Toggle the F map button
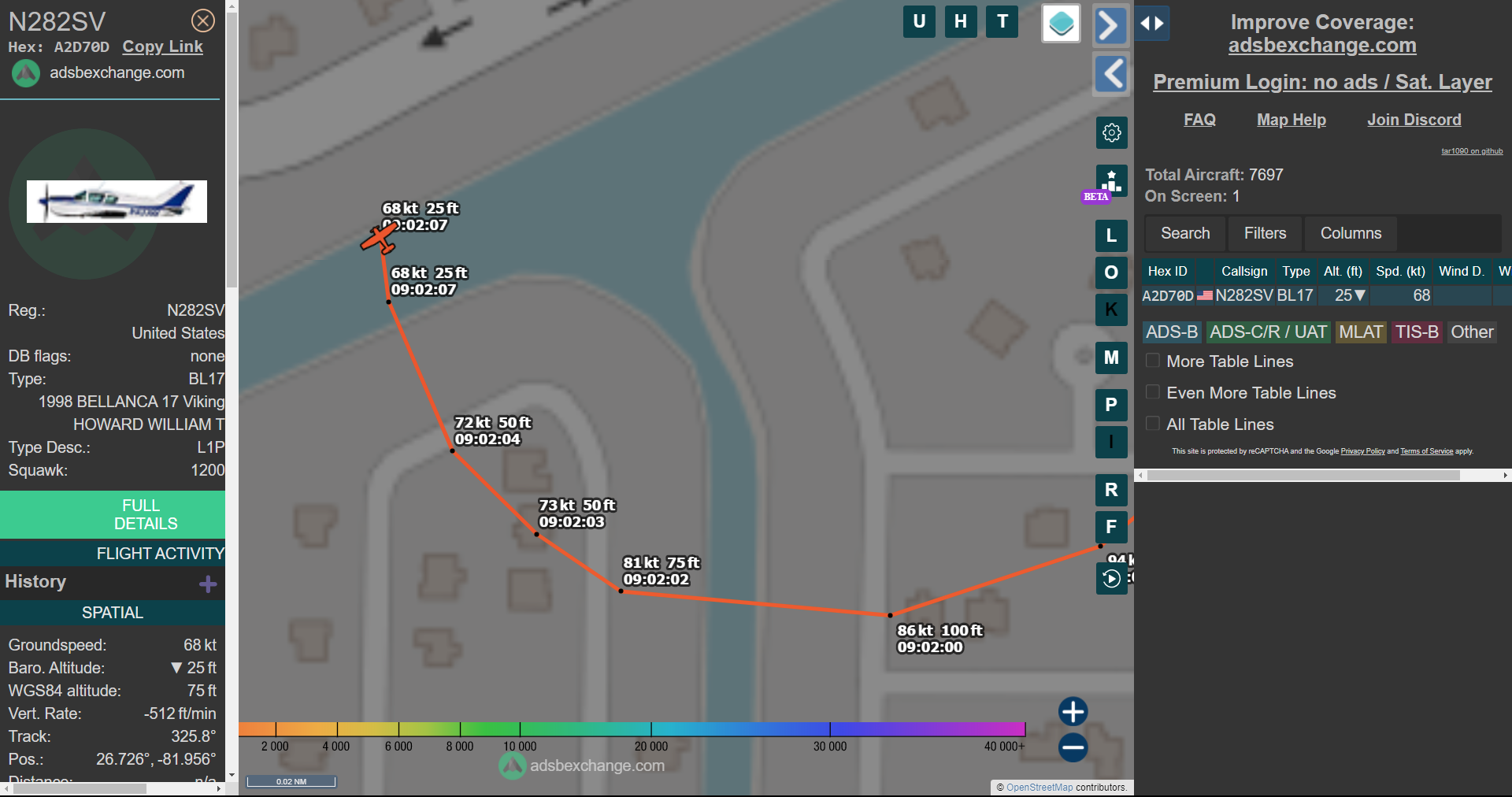1512x797 pixels. pos(1111,527)
